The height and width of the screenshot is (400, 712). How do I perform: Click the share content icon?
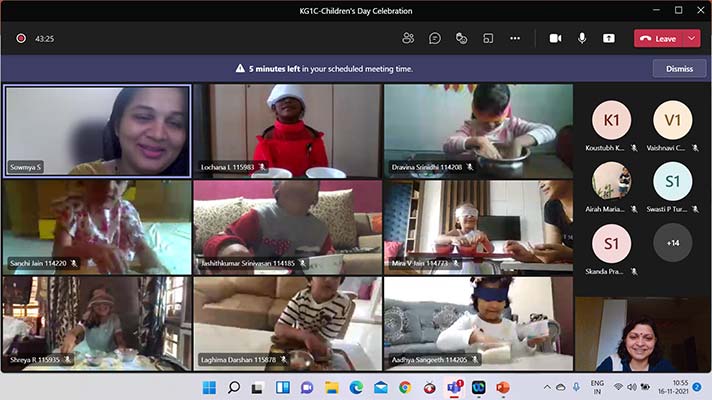[608, 38]
